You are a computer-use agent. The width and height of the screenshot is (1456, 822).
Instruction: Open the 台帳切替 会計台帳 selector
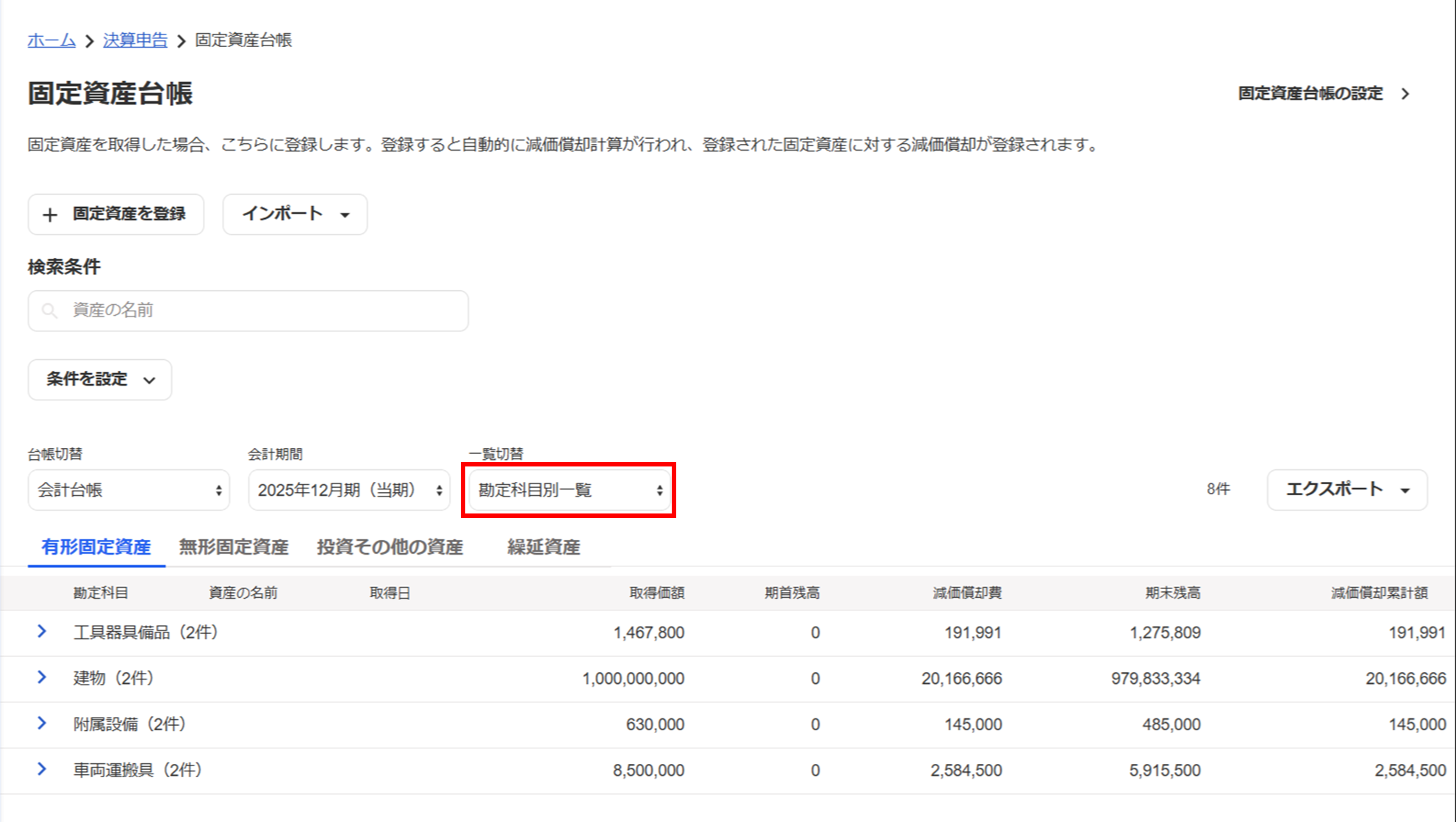click(x=129, y=490)
